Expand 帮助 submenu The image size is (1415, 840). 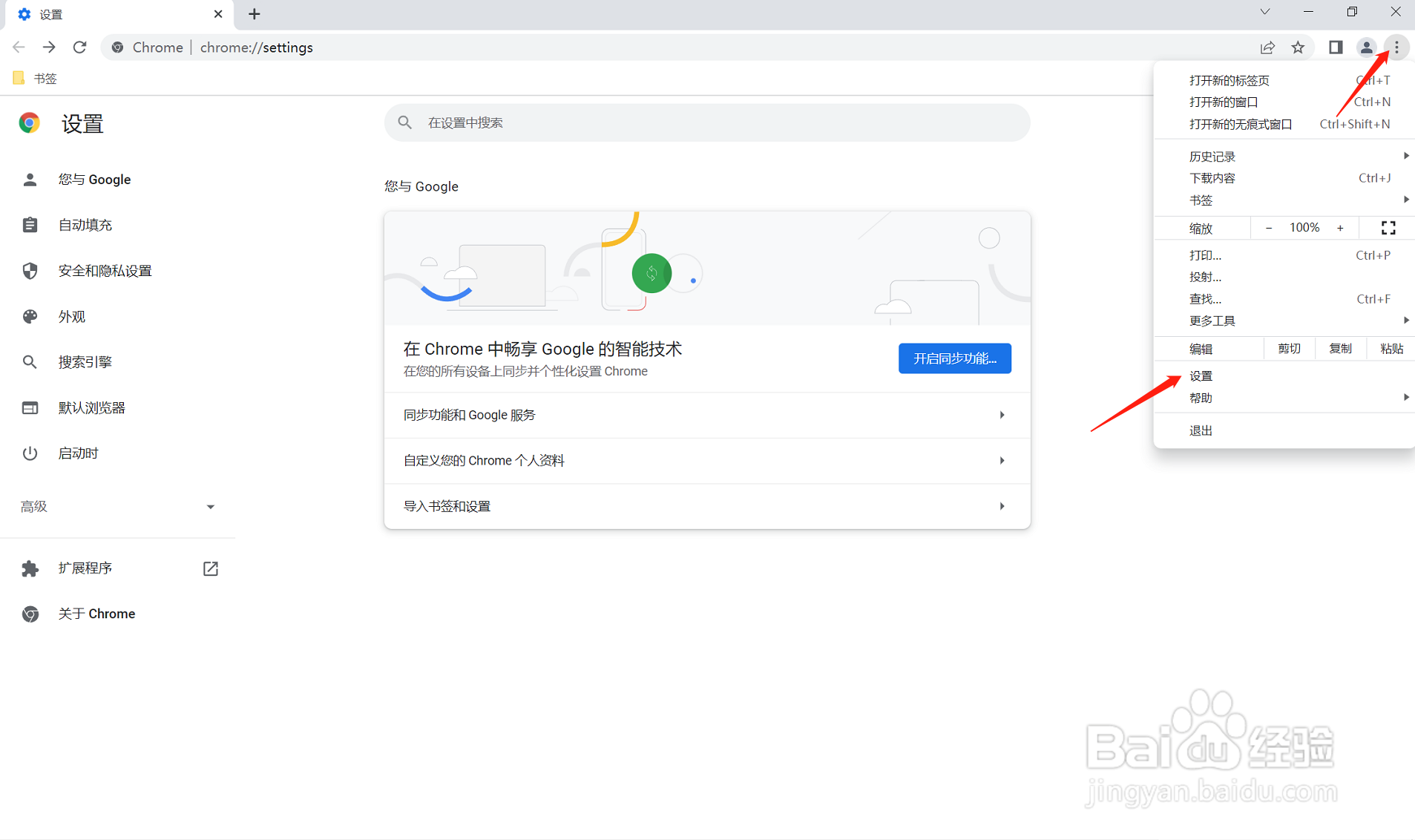pos(1284,398)
